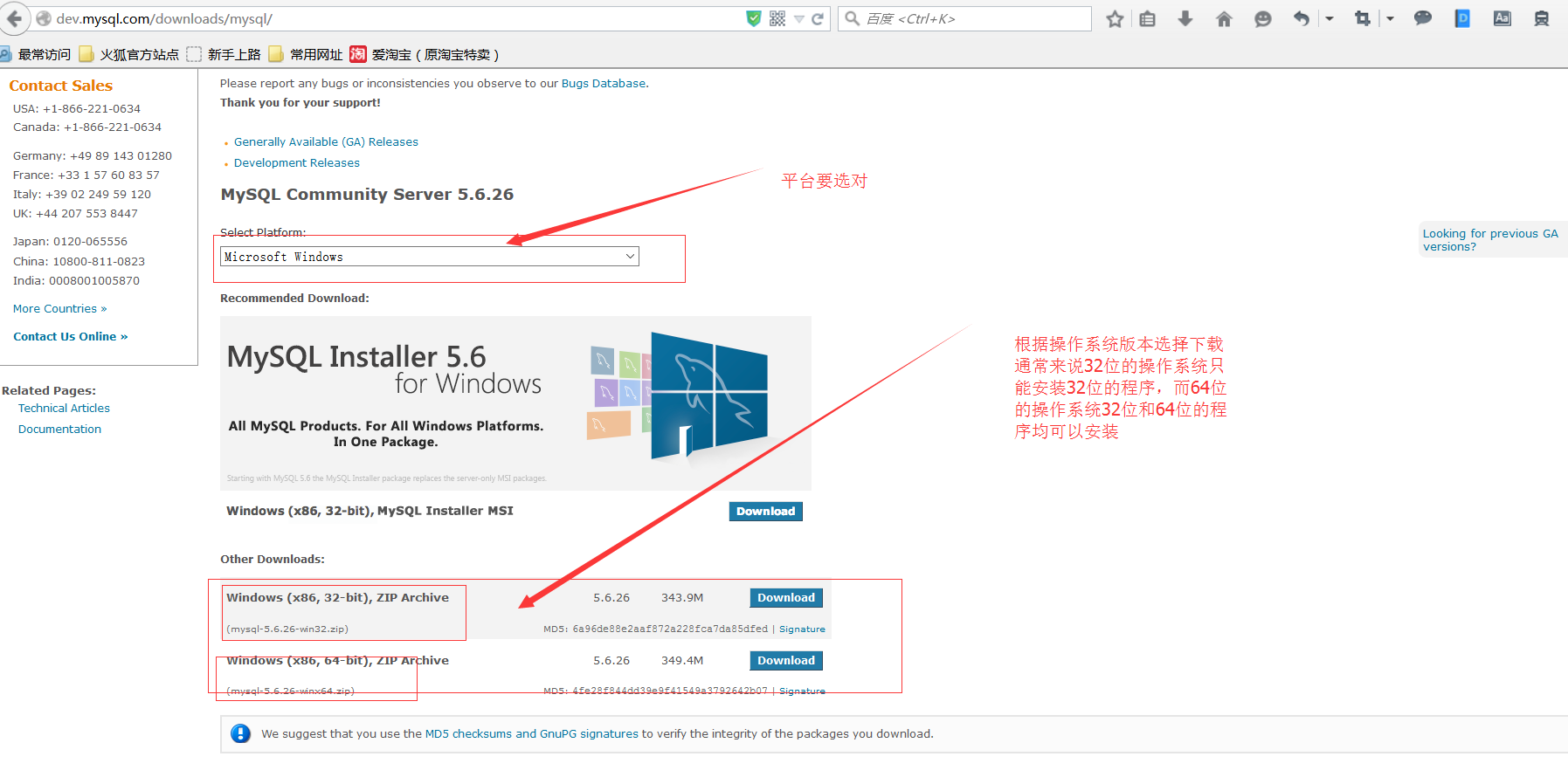The width and height of the screenshot is (1568, 784).
Task: Reload the page with the refresh icon
Action: coord(818,19)
